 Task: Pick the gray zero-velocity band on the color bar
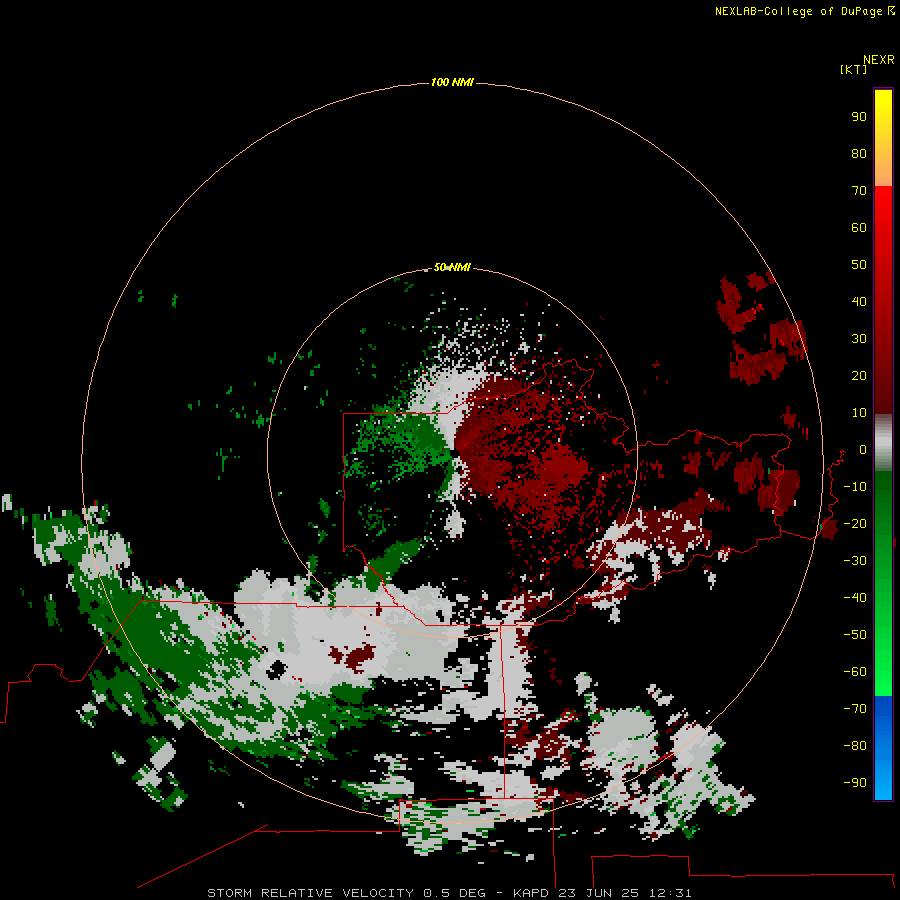[883, 443]
